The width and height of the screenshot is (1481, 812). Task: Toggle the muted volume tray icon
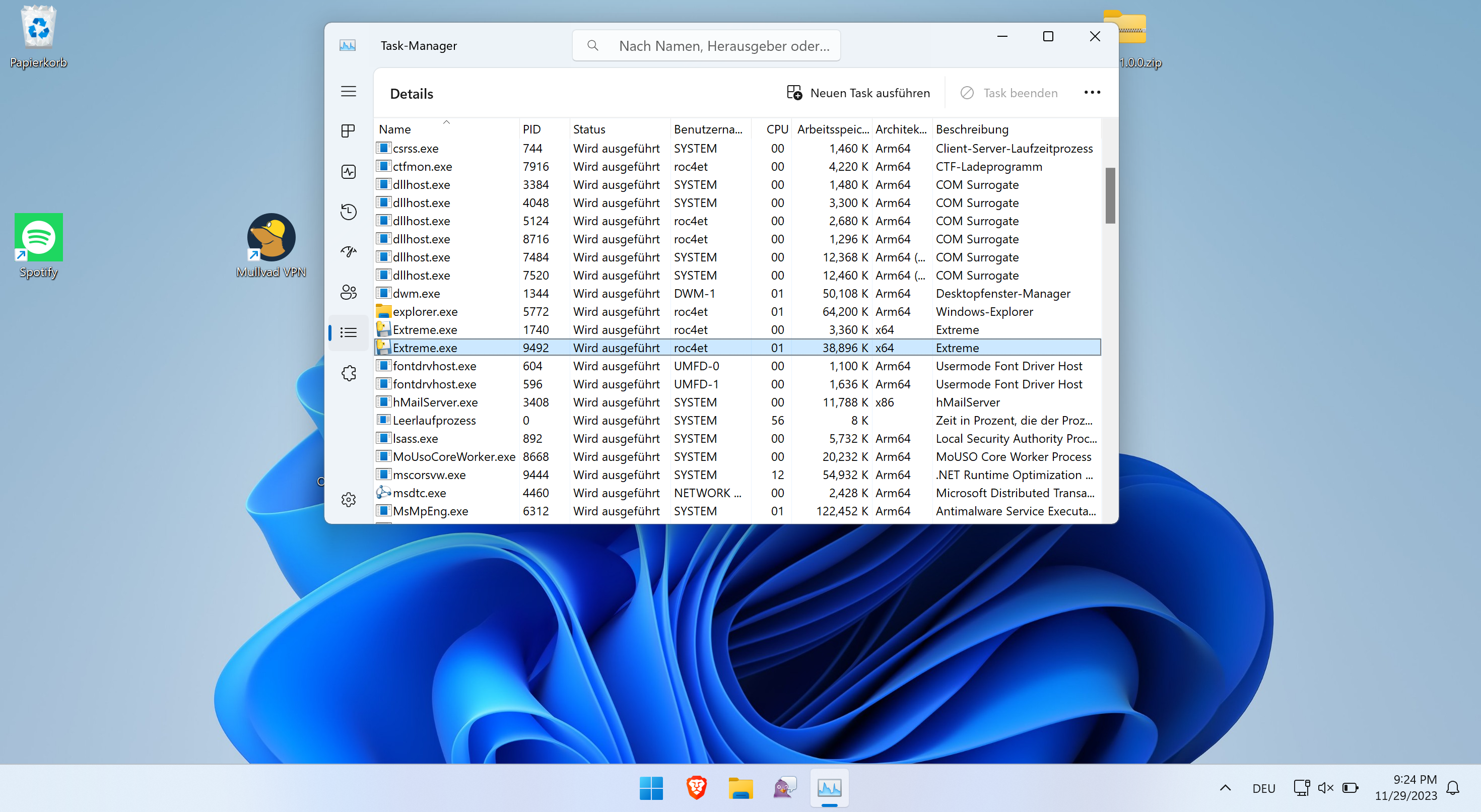click(x=1325, y=788)
